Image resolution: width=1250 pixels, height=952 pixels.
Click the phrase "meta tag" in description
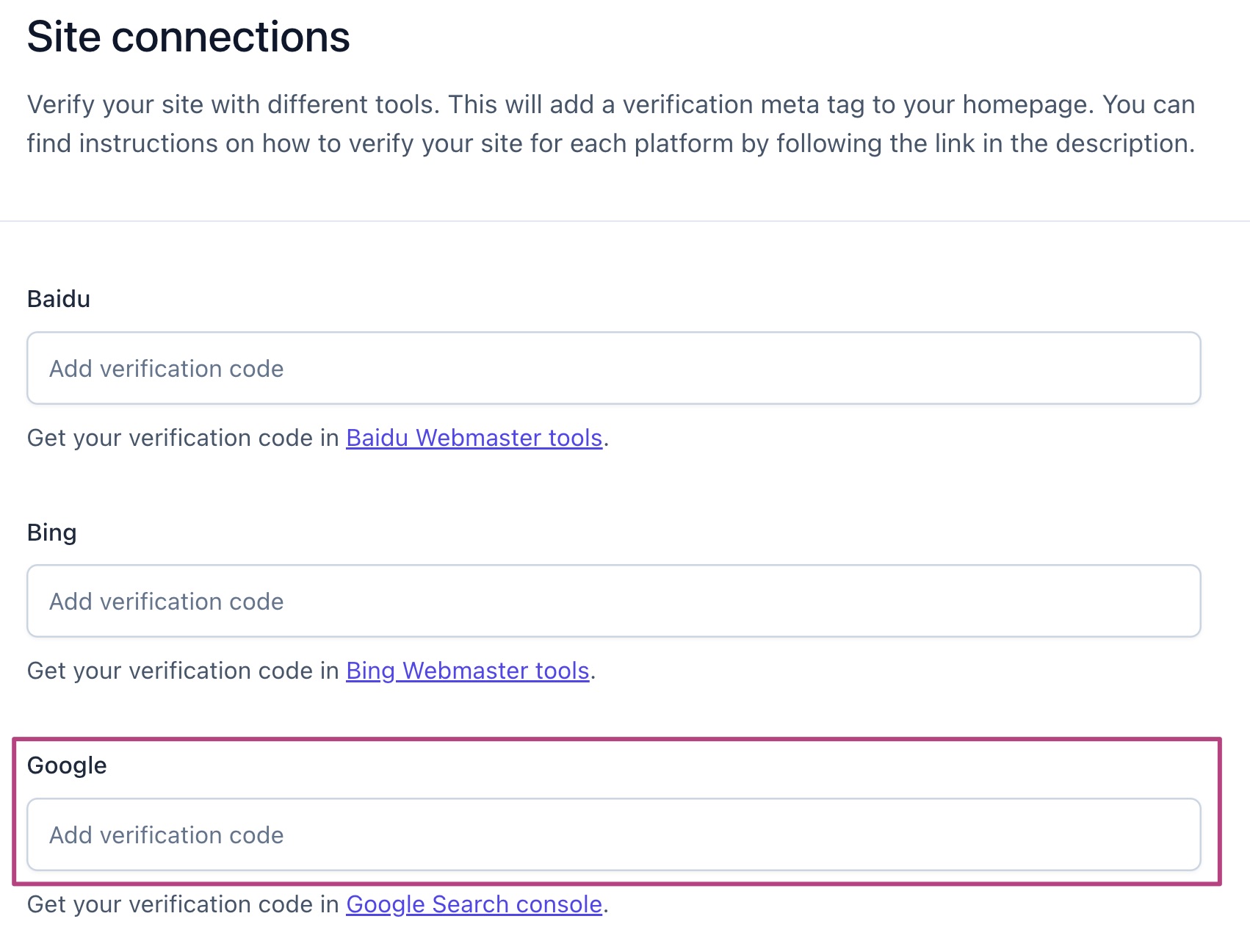click(812, 105)
